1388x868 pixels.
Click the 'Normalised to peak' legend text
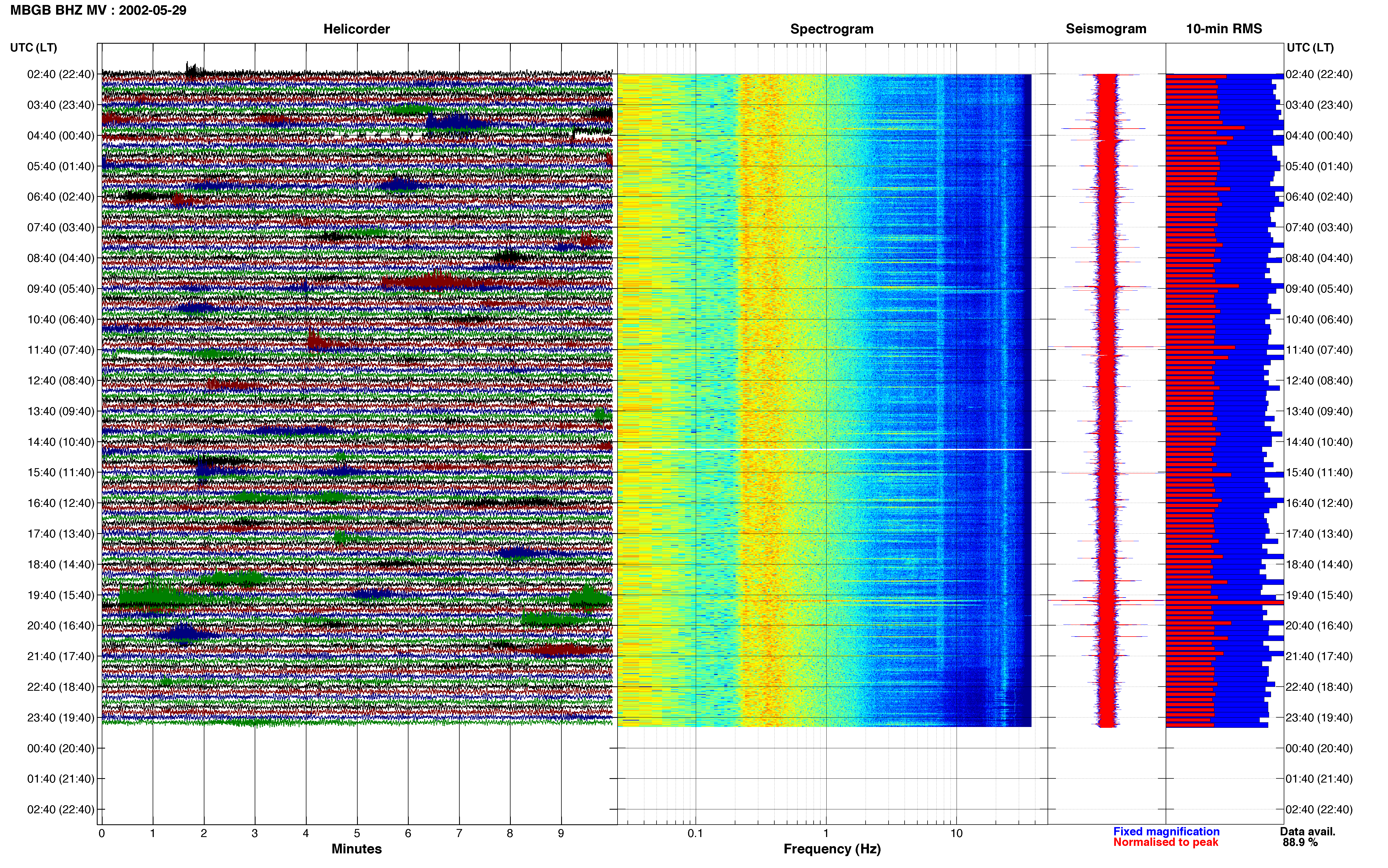coord(1165,842)
